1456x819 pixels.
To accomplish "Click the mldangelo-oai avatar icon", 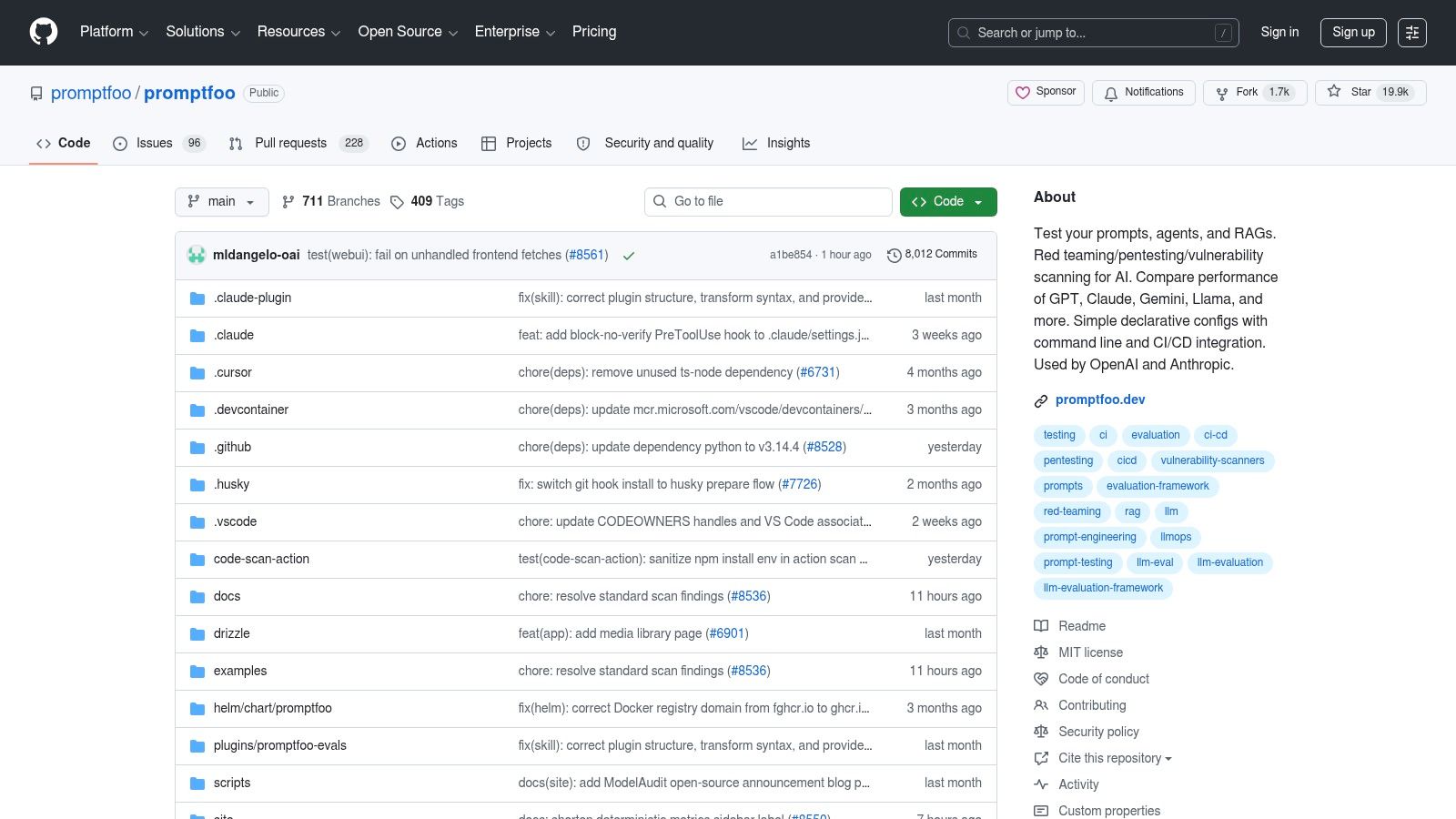I will point(197,255).
